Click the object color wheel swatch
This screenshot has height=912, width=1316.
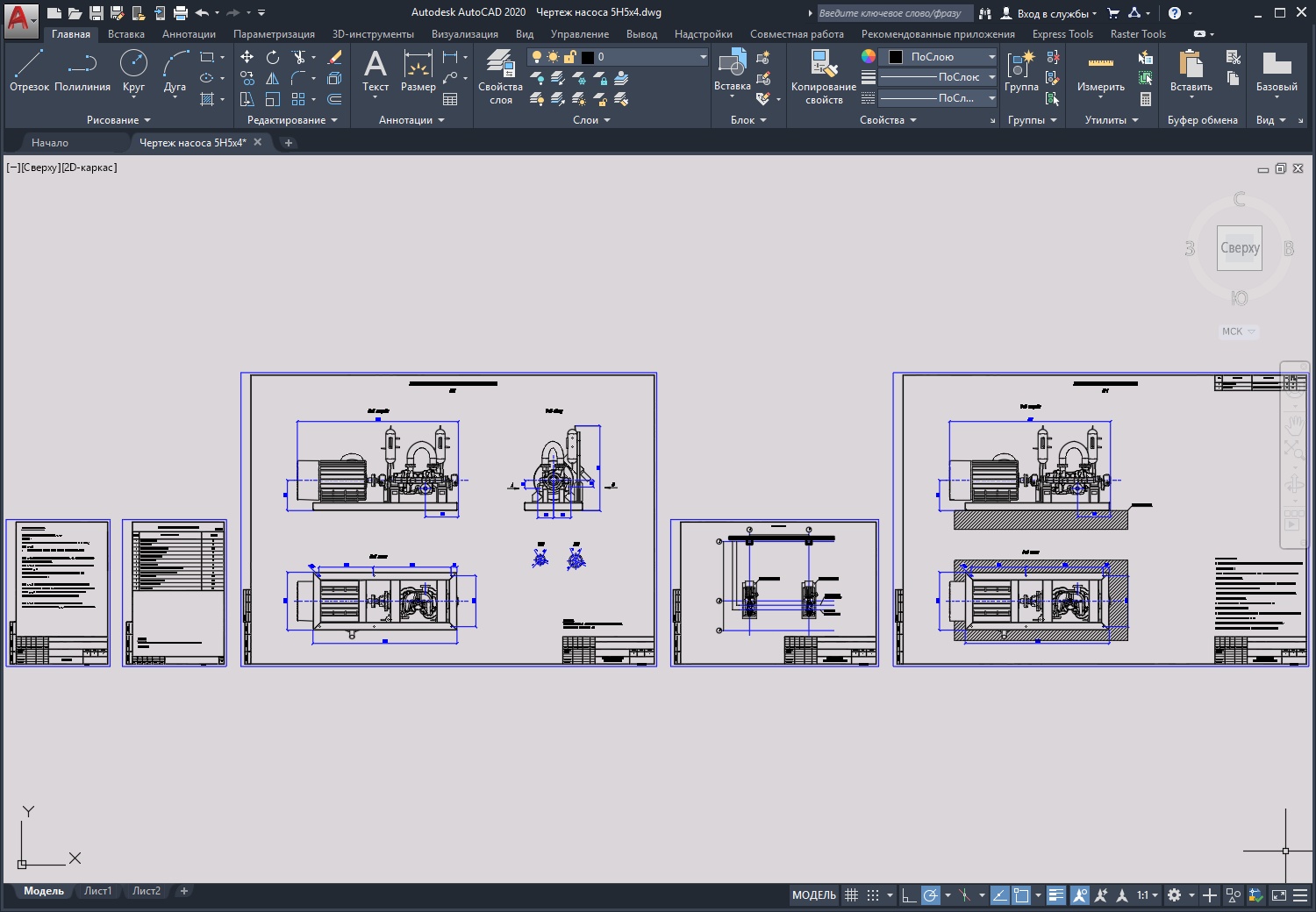pos(868,56)
